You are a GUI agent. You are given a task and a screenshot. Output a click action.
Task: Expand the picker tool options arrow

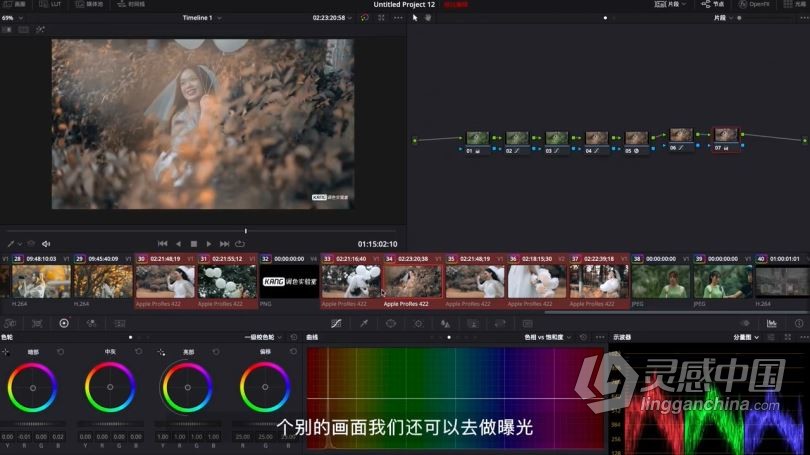[x=20, y=244]
